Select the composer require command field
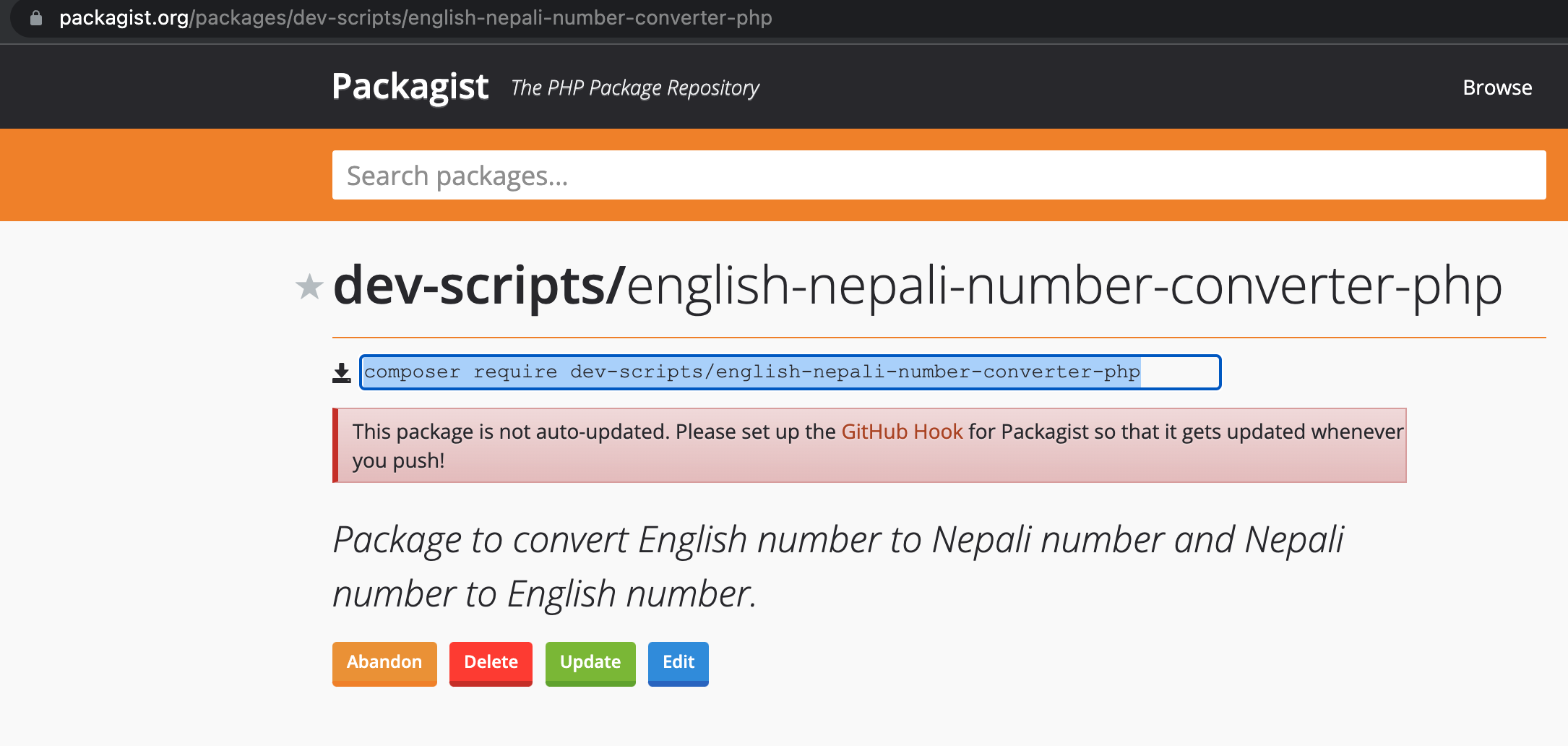 point(790,372)
